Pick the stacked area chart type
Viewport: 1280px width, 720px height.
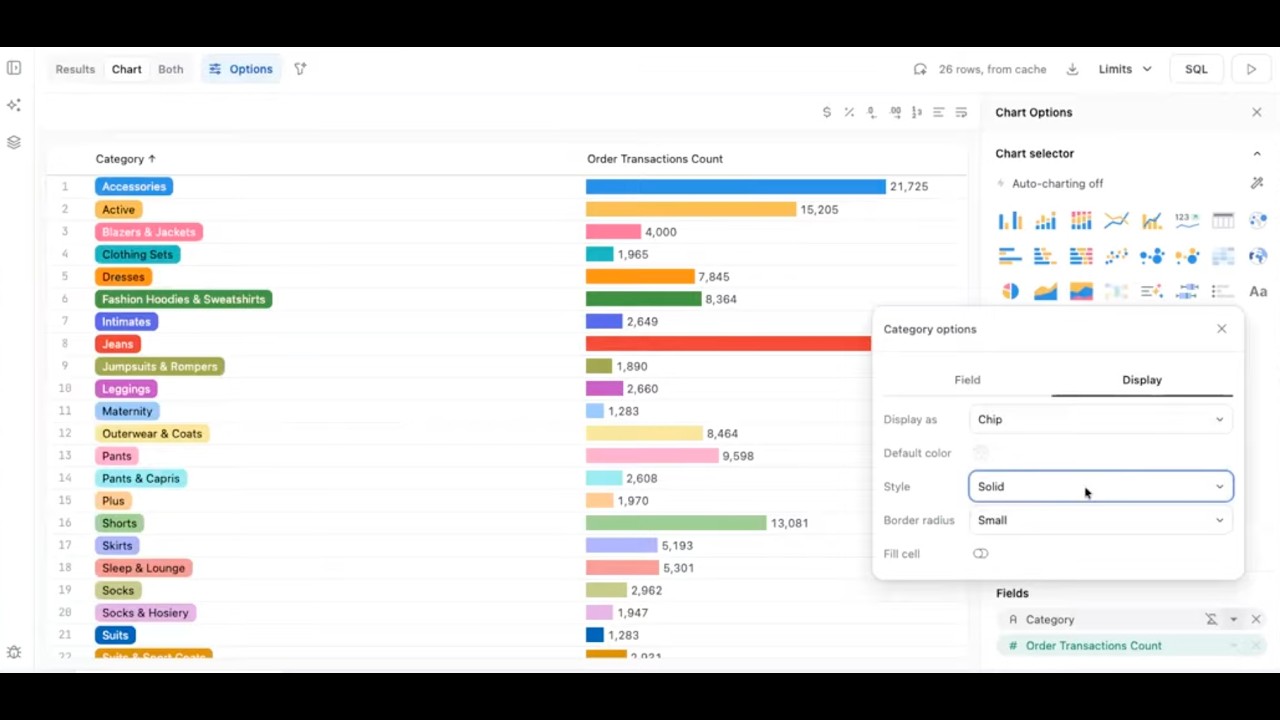[1081, 291]
